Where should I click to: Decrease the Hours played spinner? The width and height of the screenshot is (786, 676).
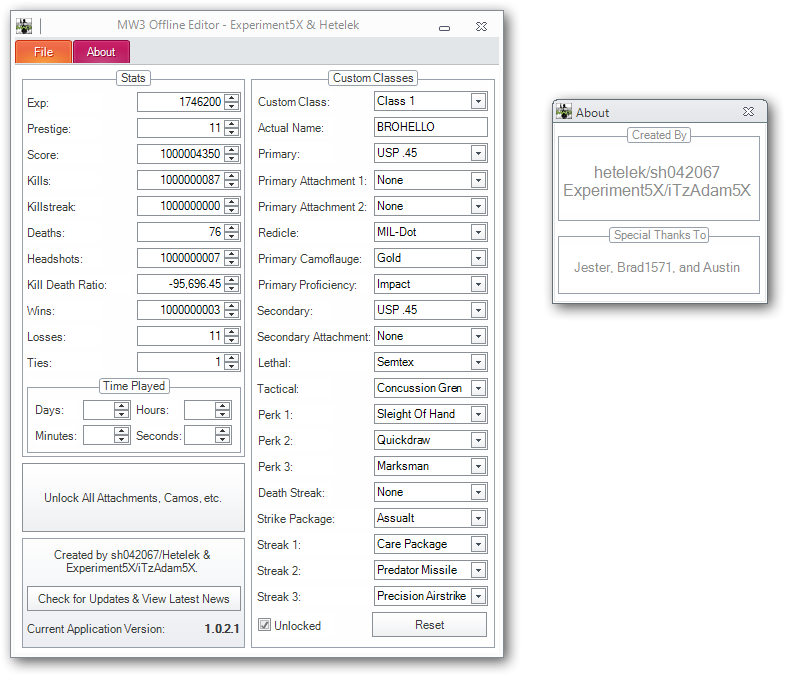223,414
